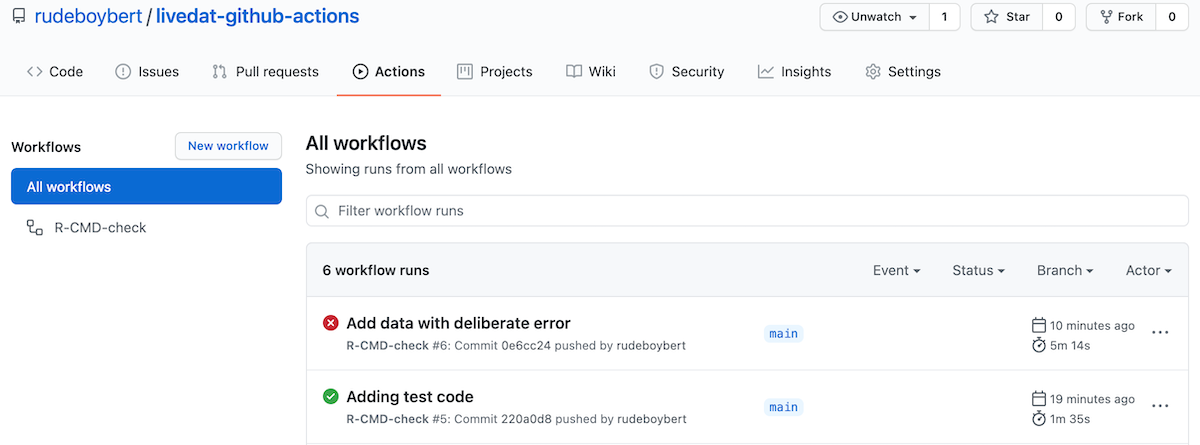Click main branch label on 'Adding test code'
Screen dimensions: 1200x445
(x=784, y=407)
